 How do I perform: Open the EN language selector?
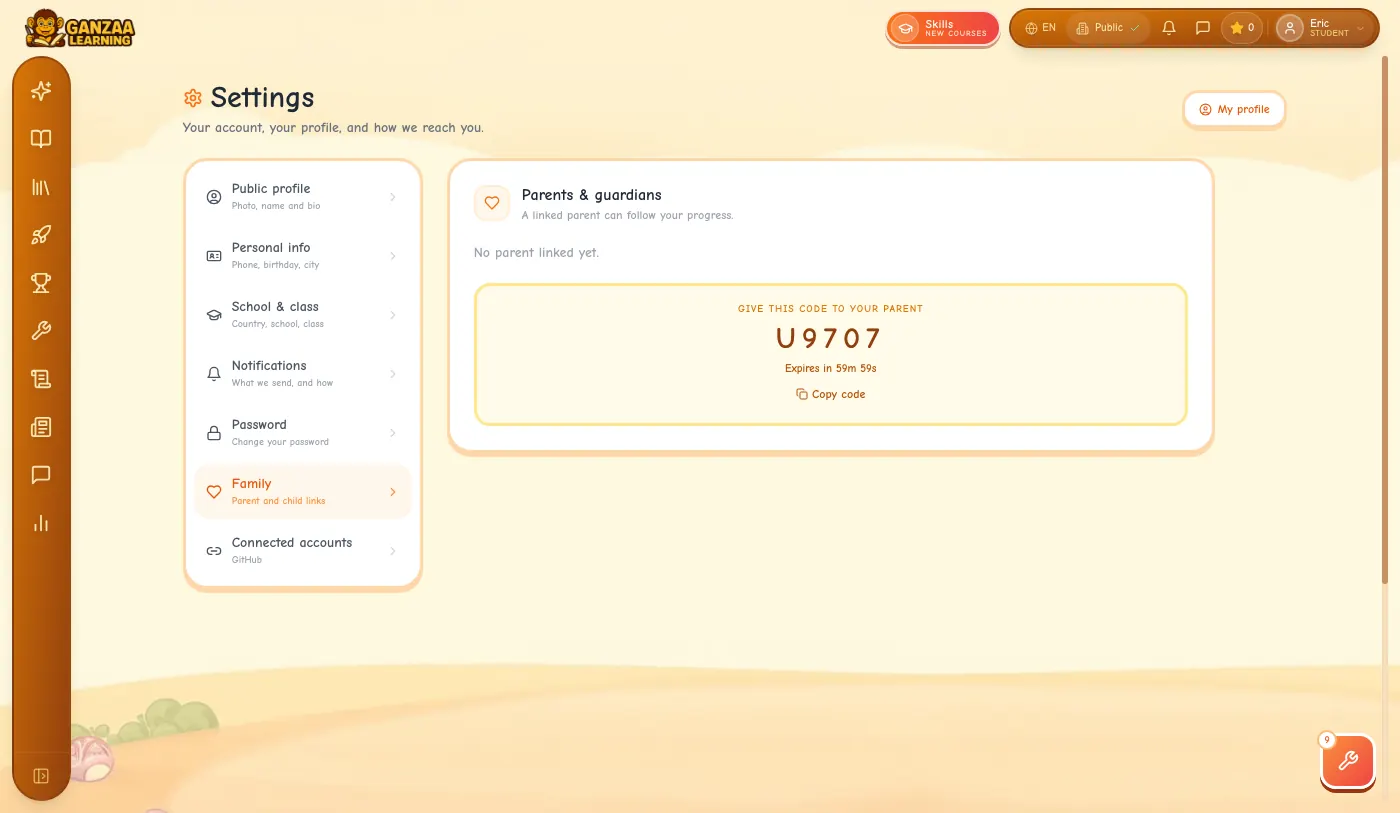(1041, 28)
